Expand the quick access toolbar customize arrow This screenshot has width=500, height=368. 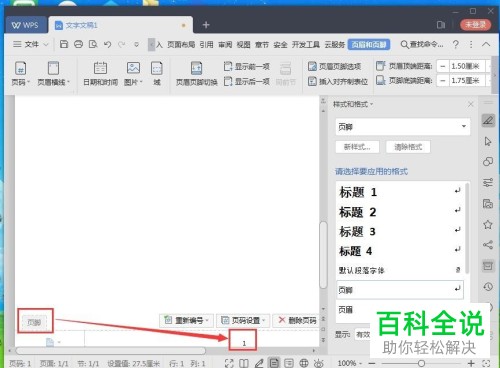pos(136,44)
